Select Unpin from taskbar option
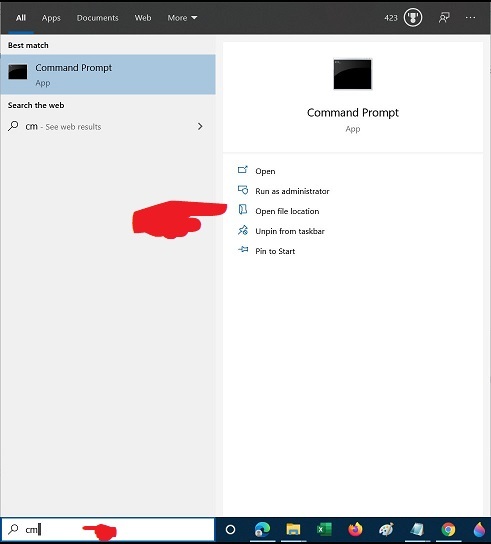 [290, 231]
